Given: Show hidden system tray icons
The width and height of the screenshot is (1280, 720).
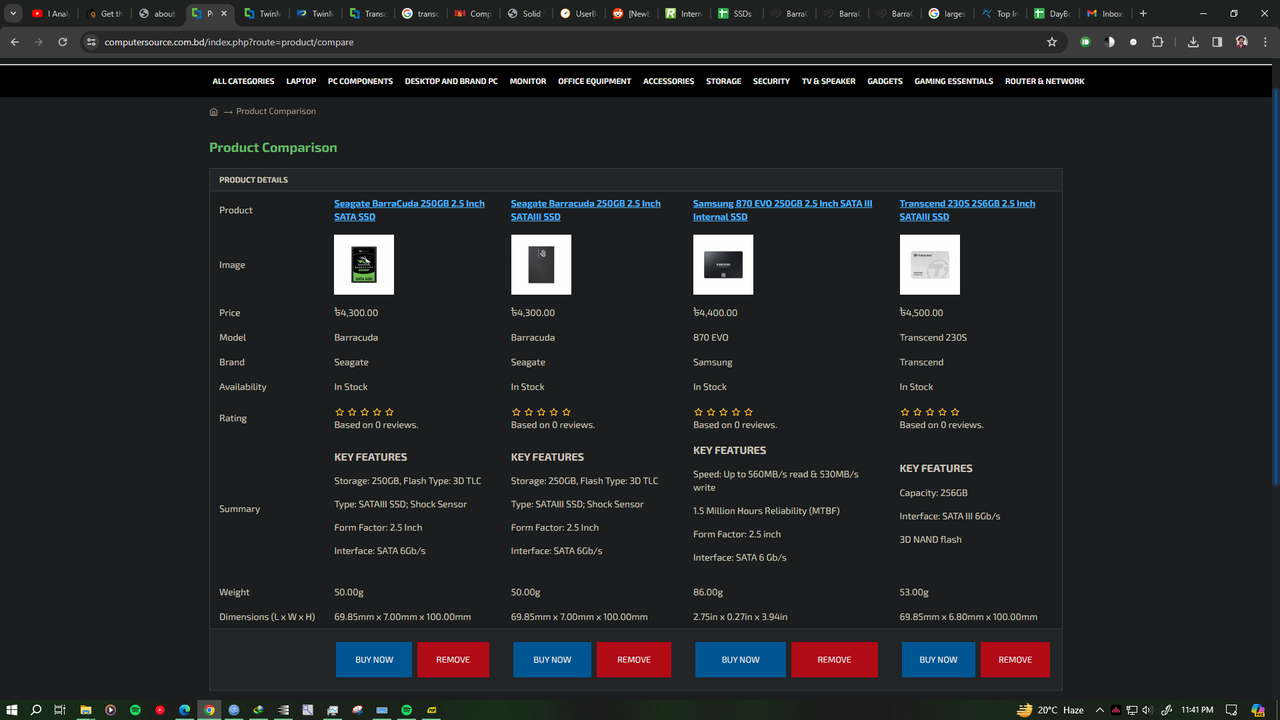Looking at the screenshot, I should point(1101,710).
